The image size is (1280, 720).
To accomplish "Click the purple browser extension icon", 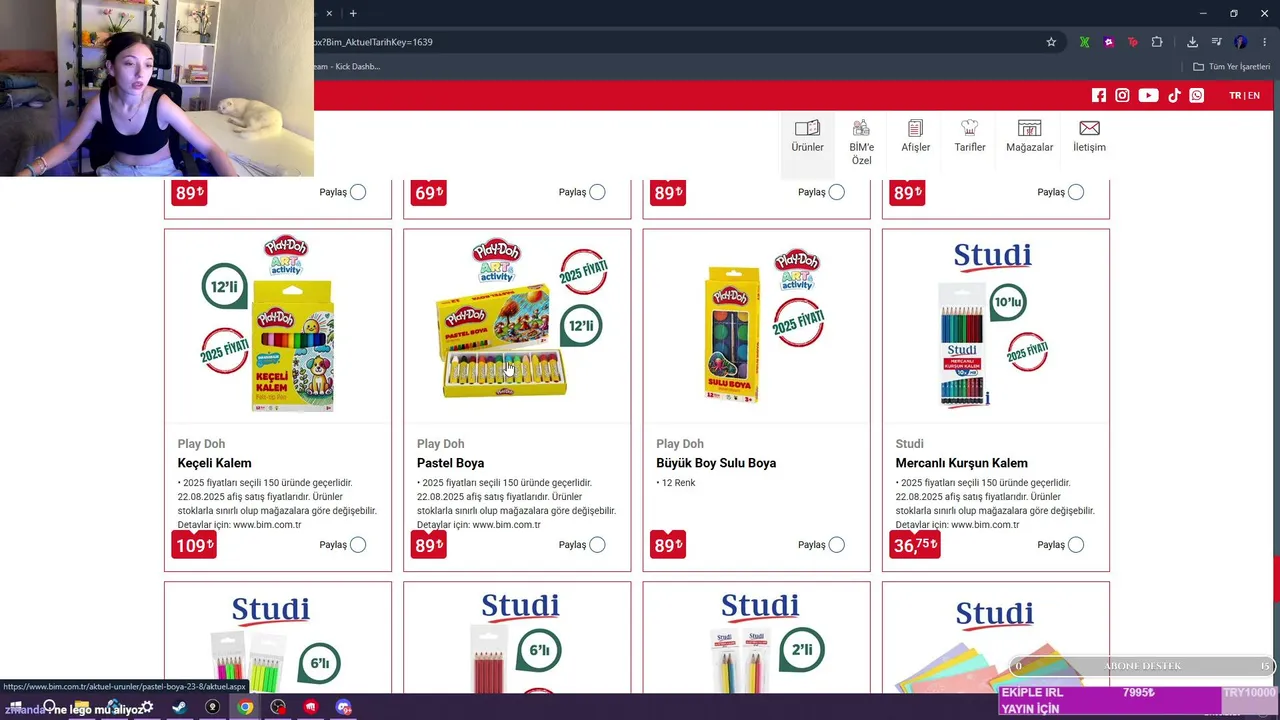I will [x=1109, y=42].
